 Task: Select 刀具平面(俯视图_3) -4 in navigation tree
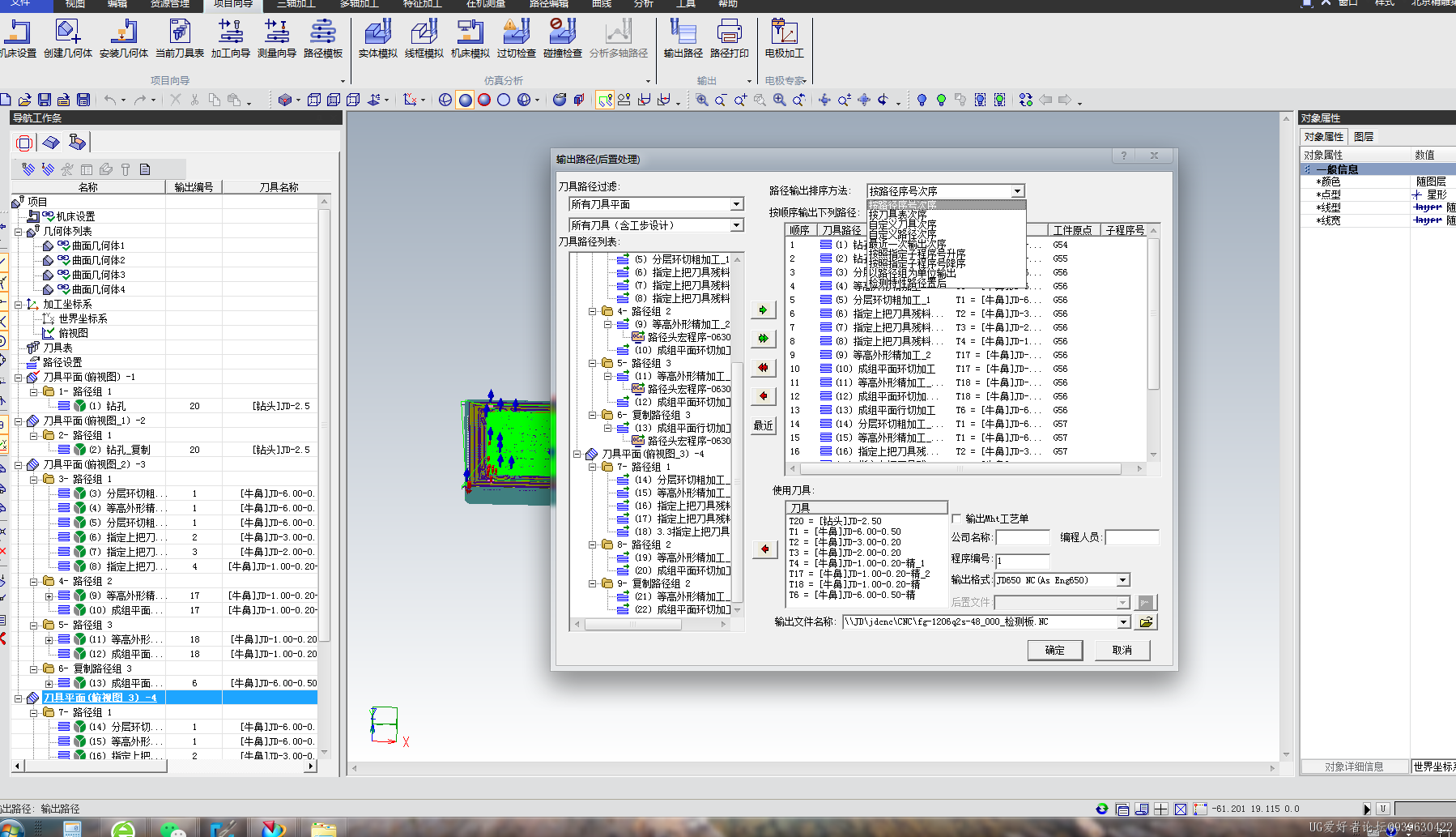[x=100, y=698]
